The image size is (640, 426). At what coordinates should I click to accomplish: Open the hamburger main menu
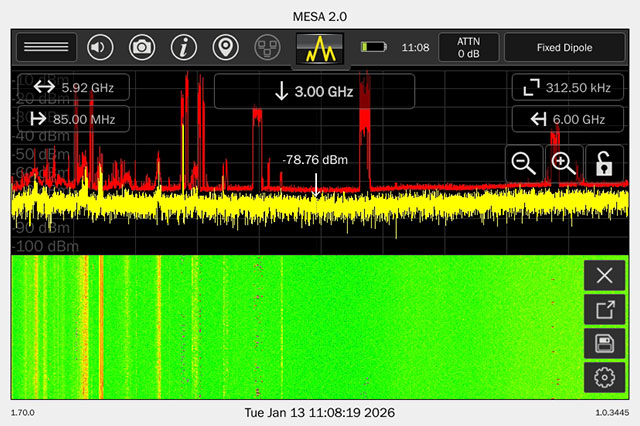[45, 47]
